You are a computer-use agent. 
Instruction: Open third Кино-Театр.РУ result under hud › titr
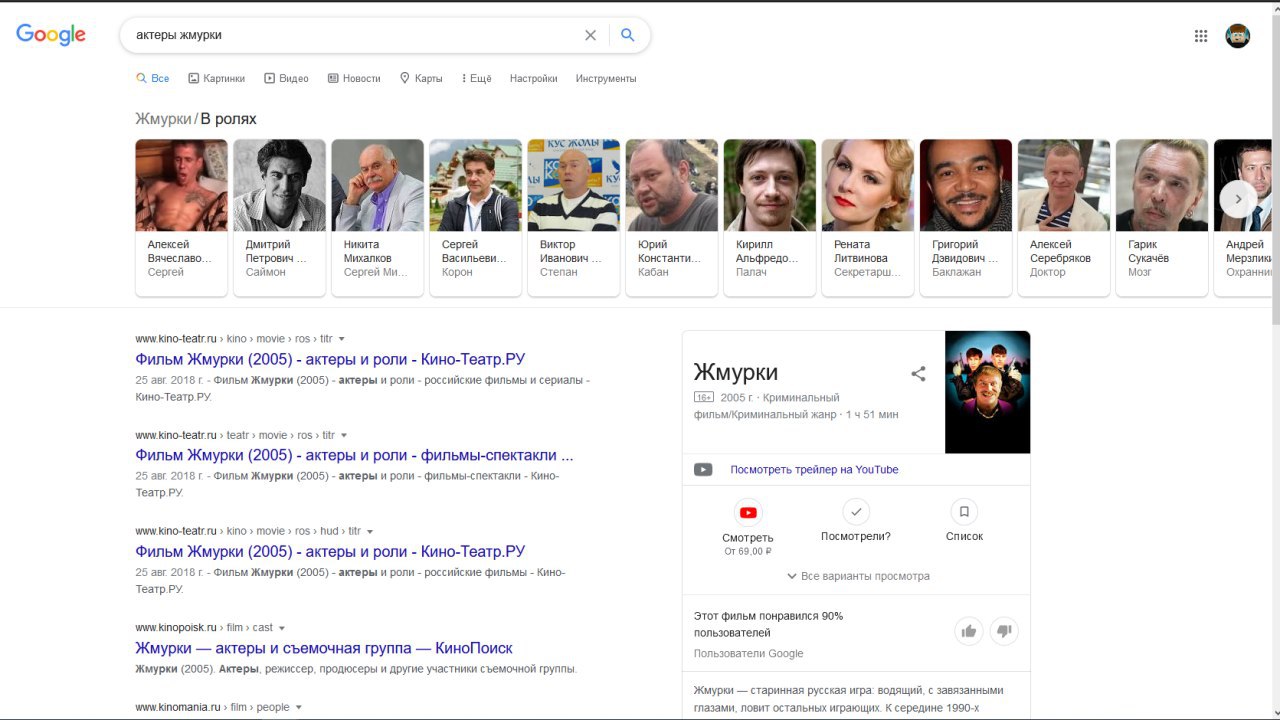point(330,551)
